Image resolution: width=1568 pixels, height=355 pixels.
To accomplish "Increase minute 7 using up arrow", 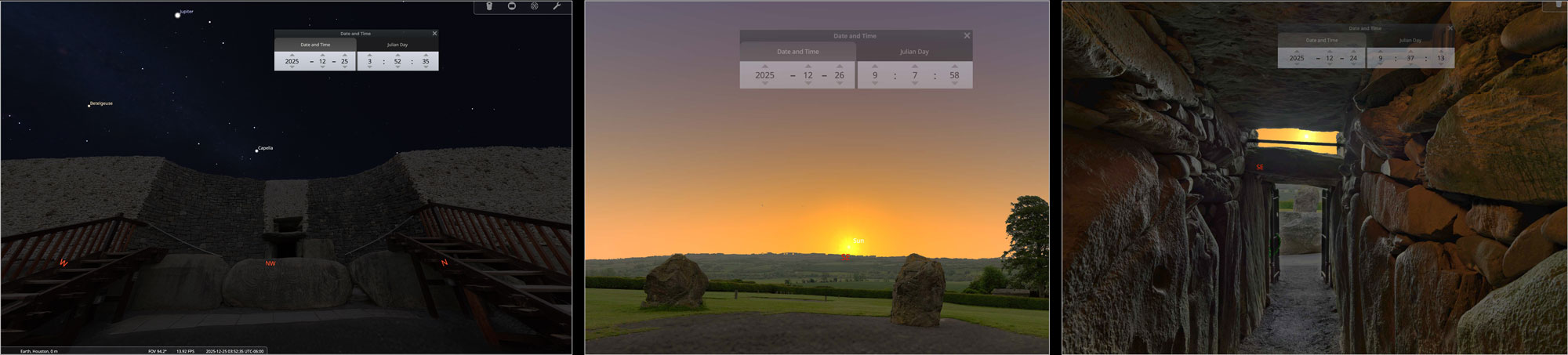I will (914, 66).
